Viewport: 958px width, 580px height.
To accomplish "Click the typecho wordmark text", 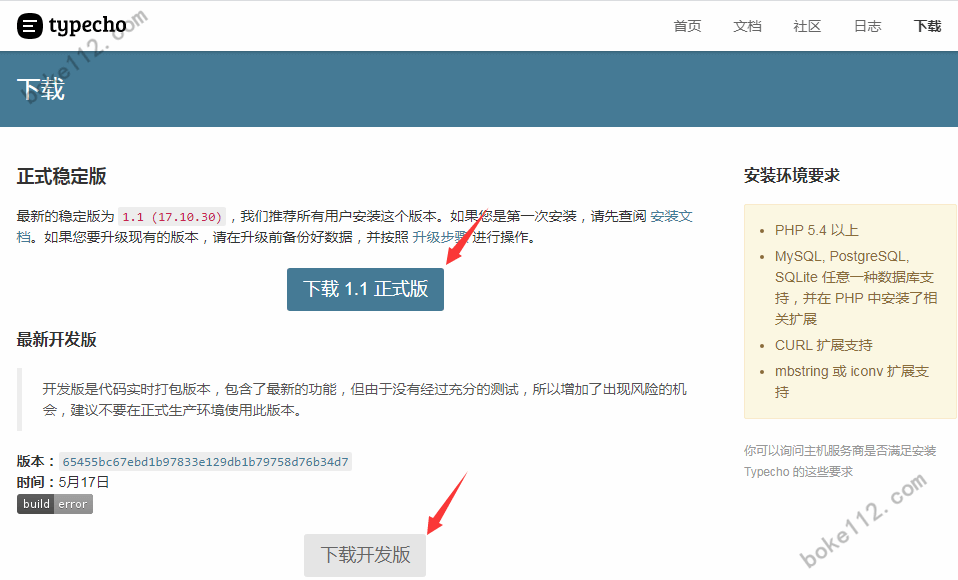I will 87,26.
